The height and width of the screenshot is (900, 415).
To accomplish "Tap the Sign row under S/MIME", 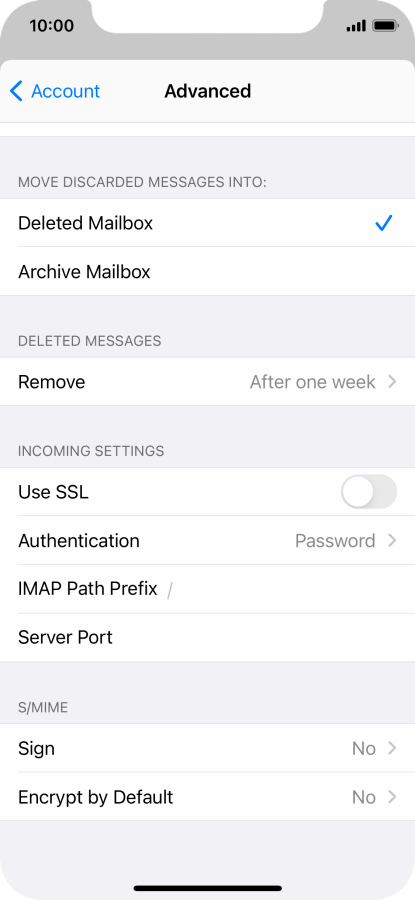I will 208,748.
